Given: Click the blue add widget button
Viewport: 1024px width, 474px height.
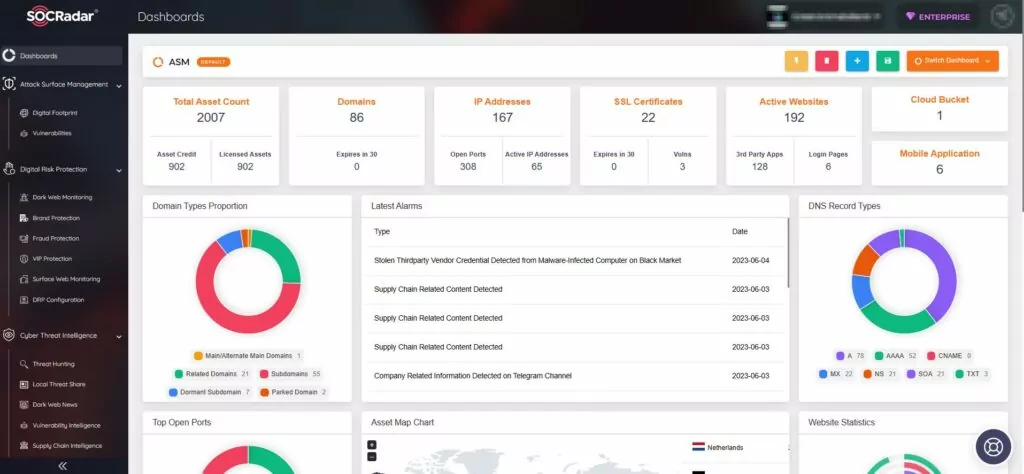Looking at the screenshot, I should [x=857, y=61].
